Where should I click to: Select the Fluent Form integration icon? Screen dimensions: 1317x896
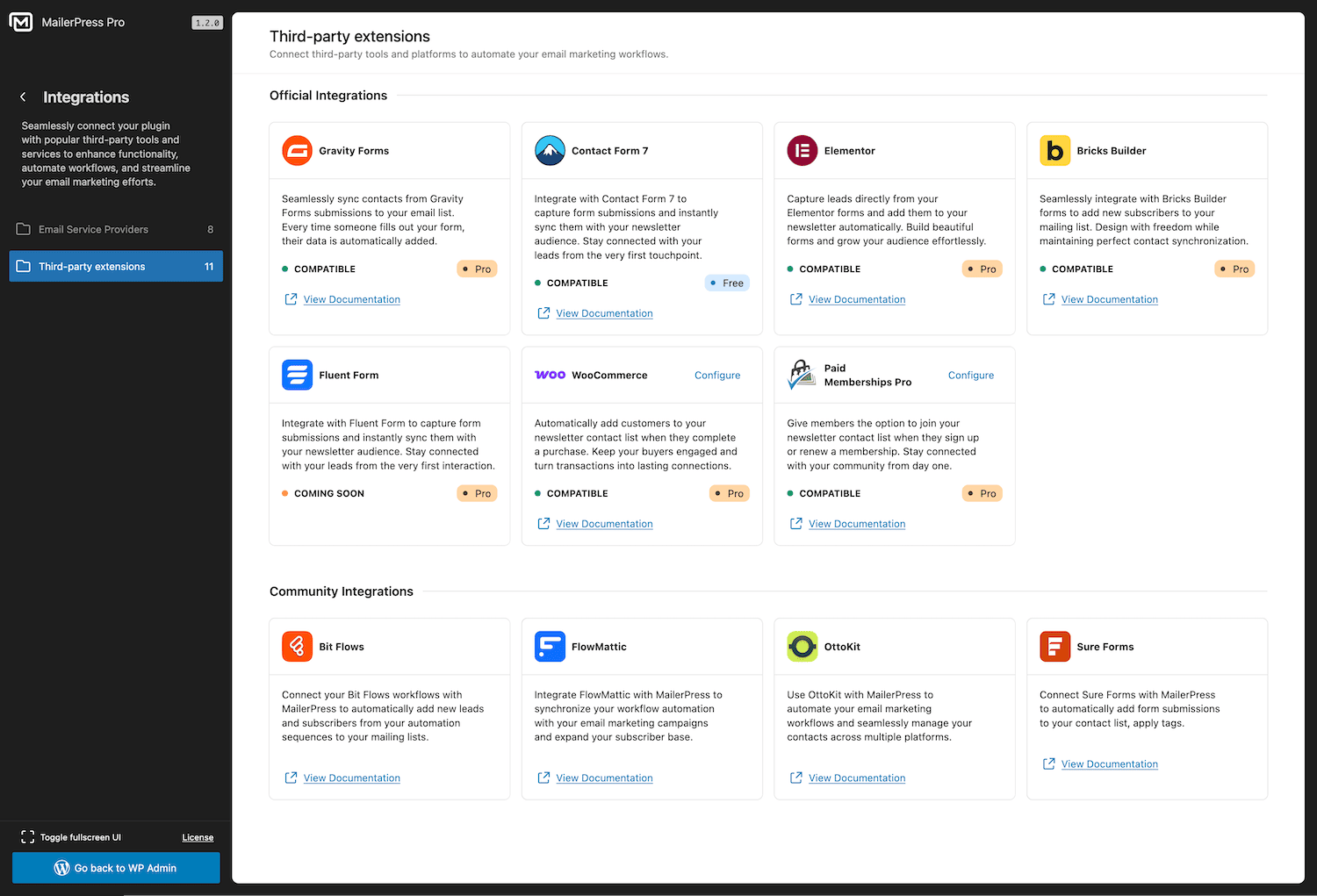tap(297, 375)
